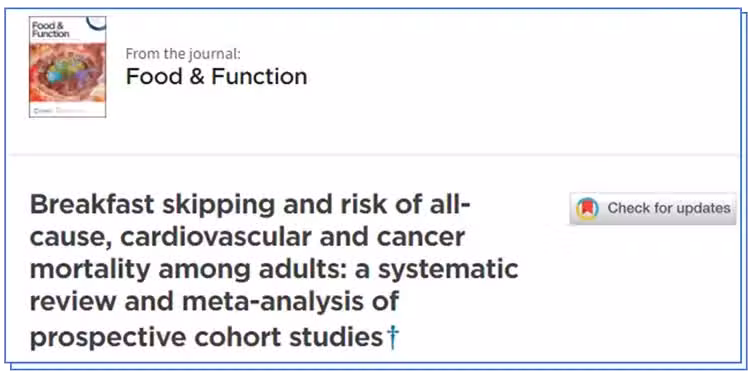
Task: Click the dagger footnote symbol after studies
Action: pyautogui.click(x=393, y=337)
